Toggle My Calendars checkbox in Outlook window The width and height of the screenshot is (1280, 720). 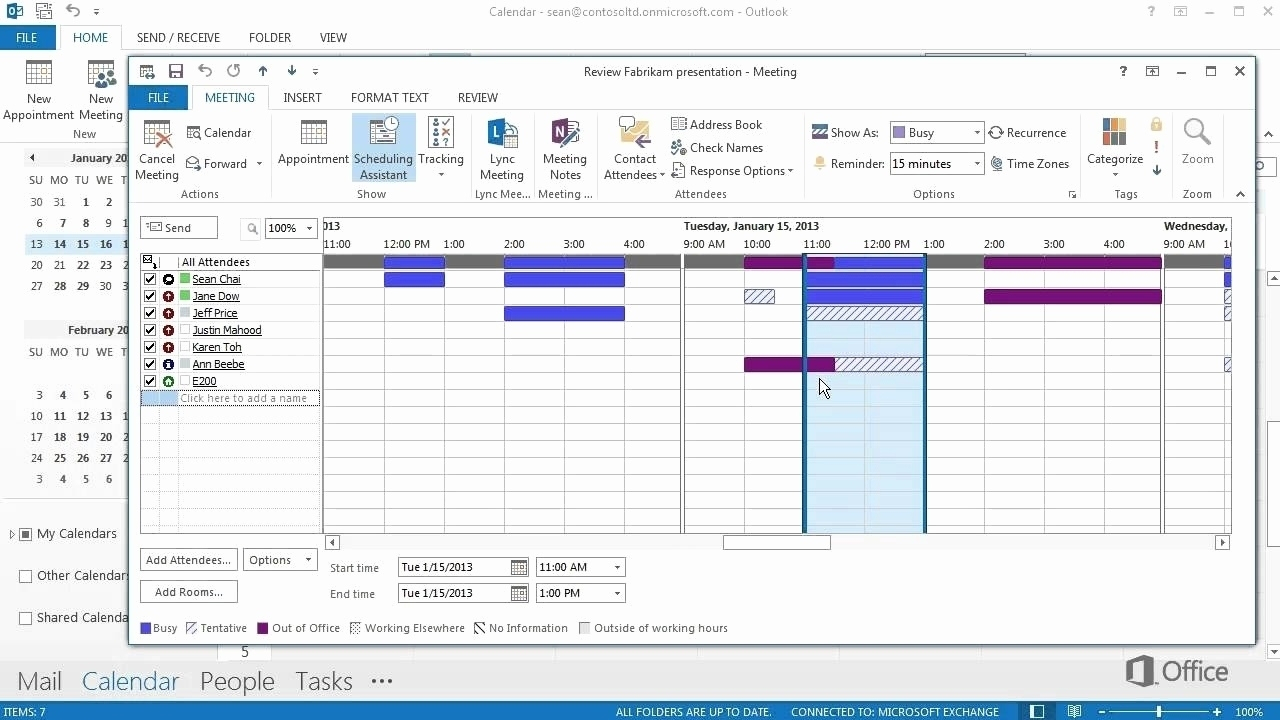click(26, 534)
